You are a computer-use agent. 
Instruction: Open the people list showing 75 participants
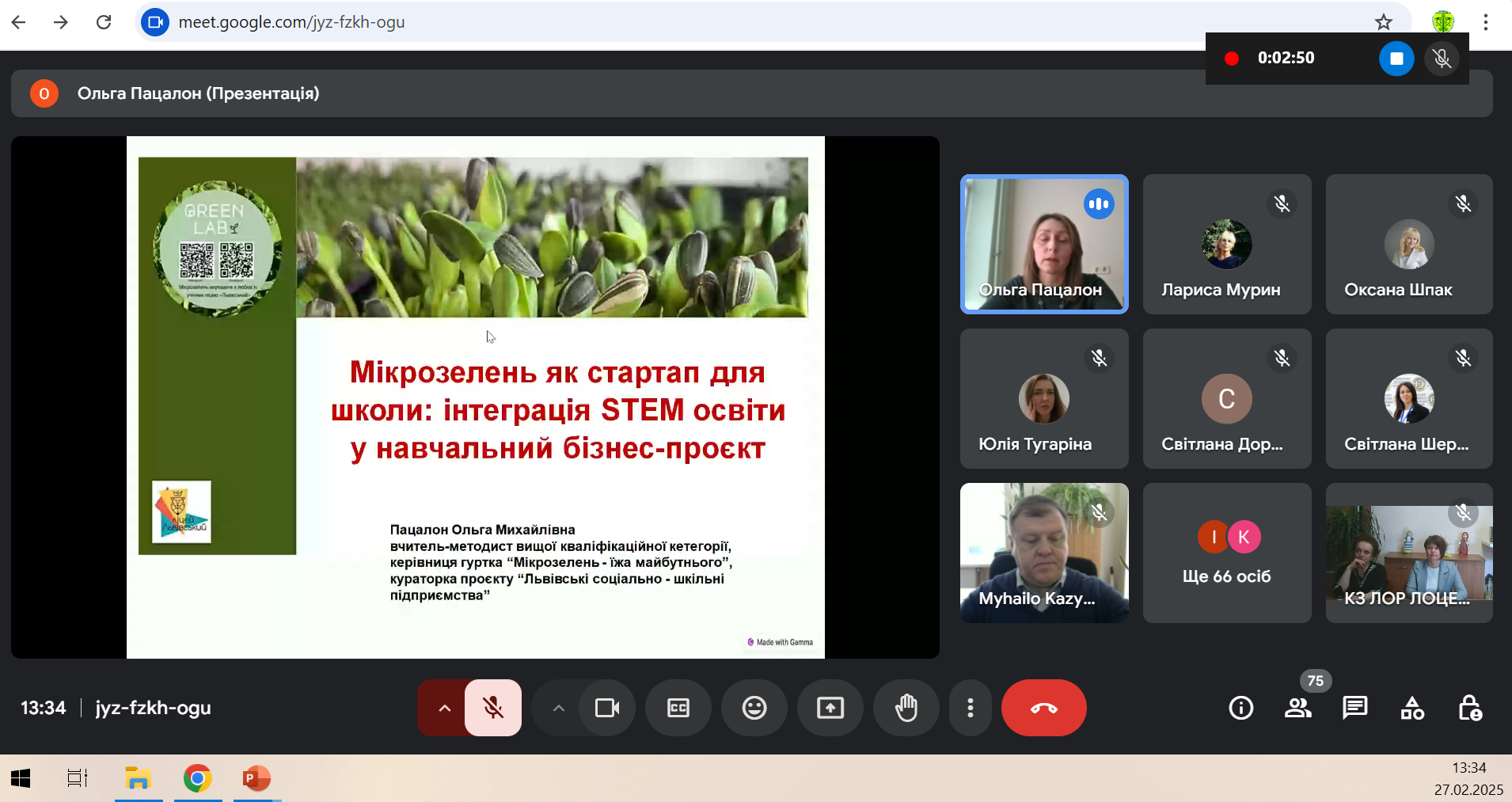click(1297, 708)
